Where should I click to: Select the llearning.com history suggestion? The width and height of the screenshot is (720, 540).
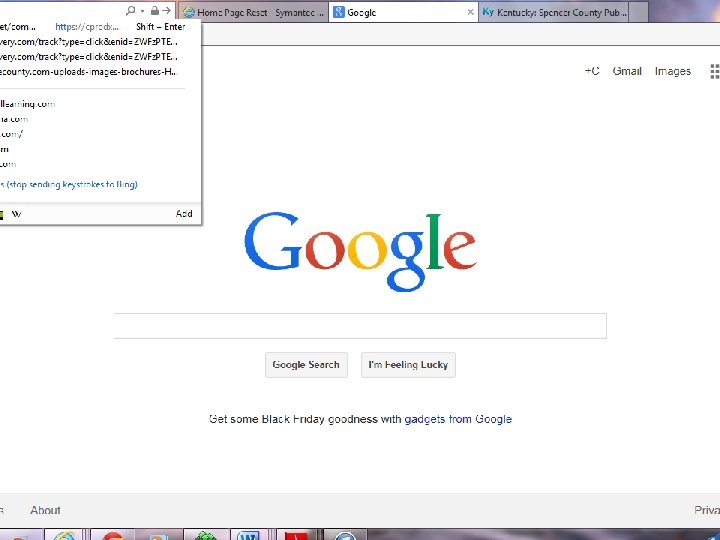28,104
